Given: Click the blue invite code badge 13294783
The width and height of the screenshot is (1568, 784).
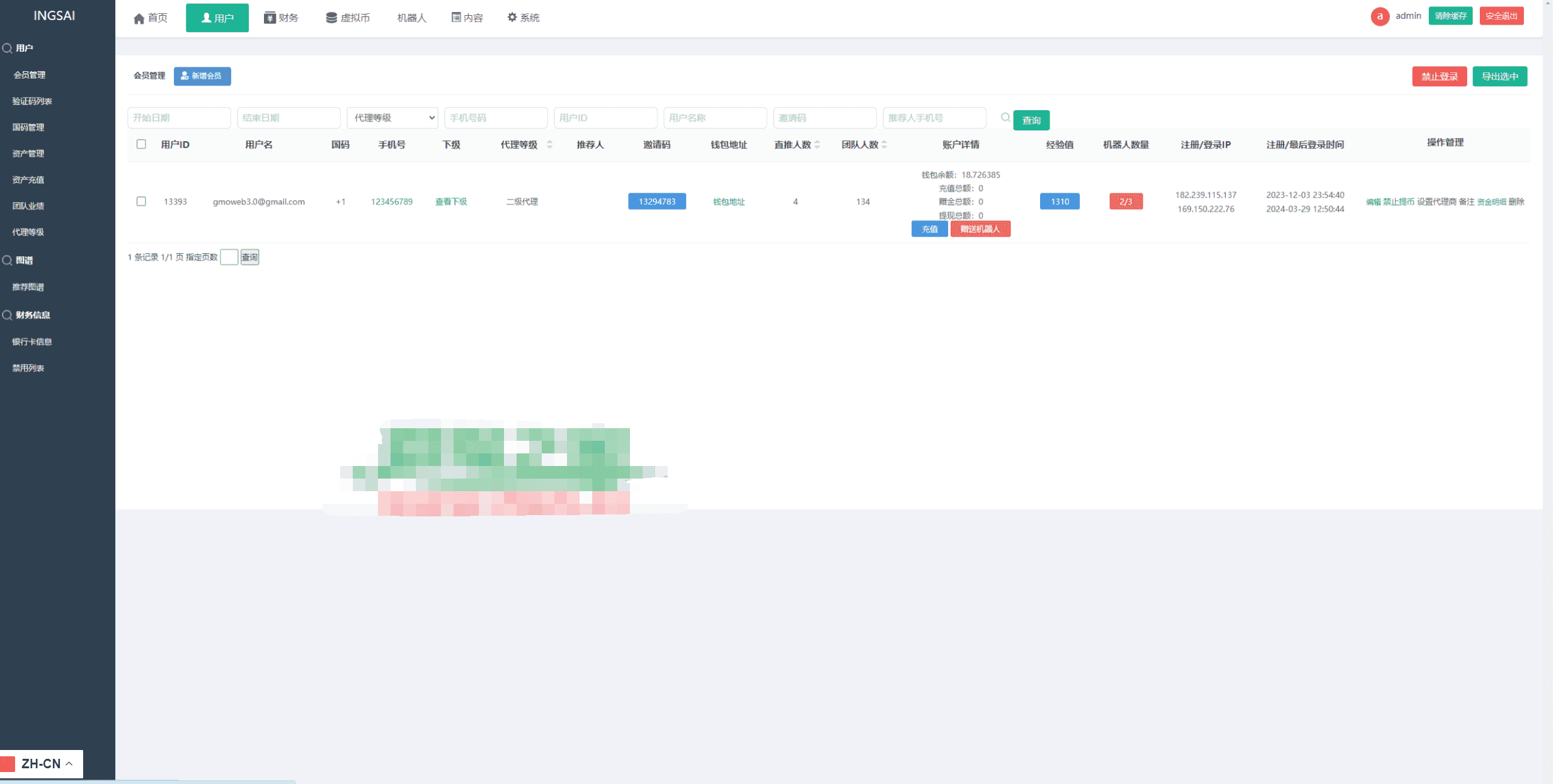Looking at the screenshot, I should click(x=656, y=202).
